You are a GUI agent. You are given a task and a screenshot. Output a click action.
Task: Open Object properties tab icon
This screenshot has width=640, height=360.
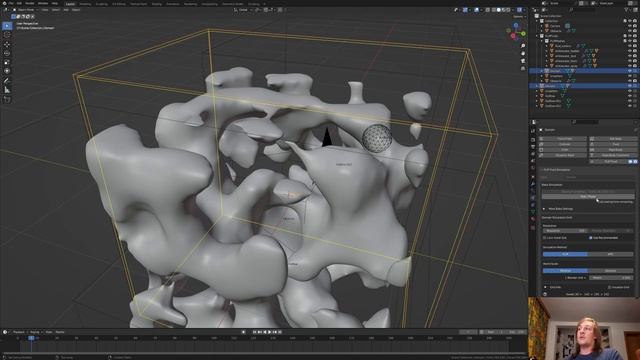point(533,177)
